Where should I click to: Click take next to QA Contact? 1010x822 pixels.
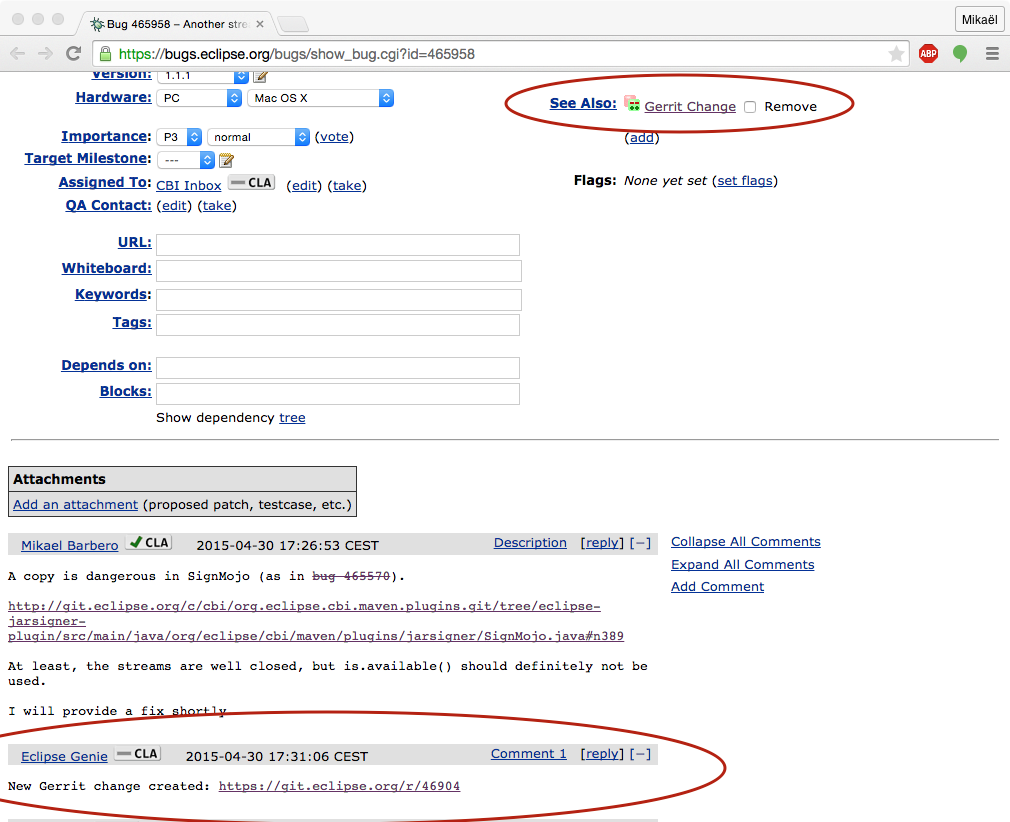[x=217, y=206]
